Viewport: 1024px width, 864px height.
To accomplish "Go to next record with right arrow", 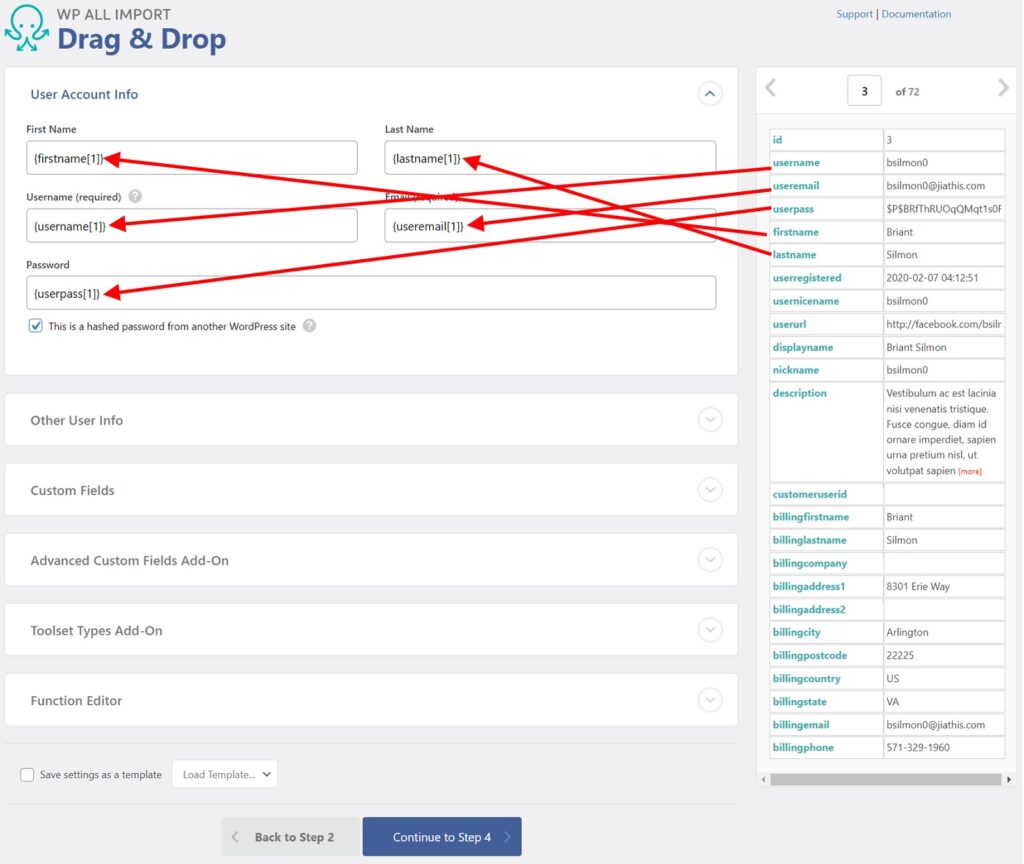I will pos(1003,88).
